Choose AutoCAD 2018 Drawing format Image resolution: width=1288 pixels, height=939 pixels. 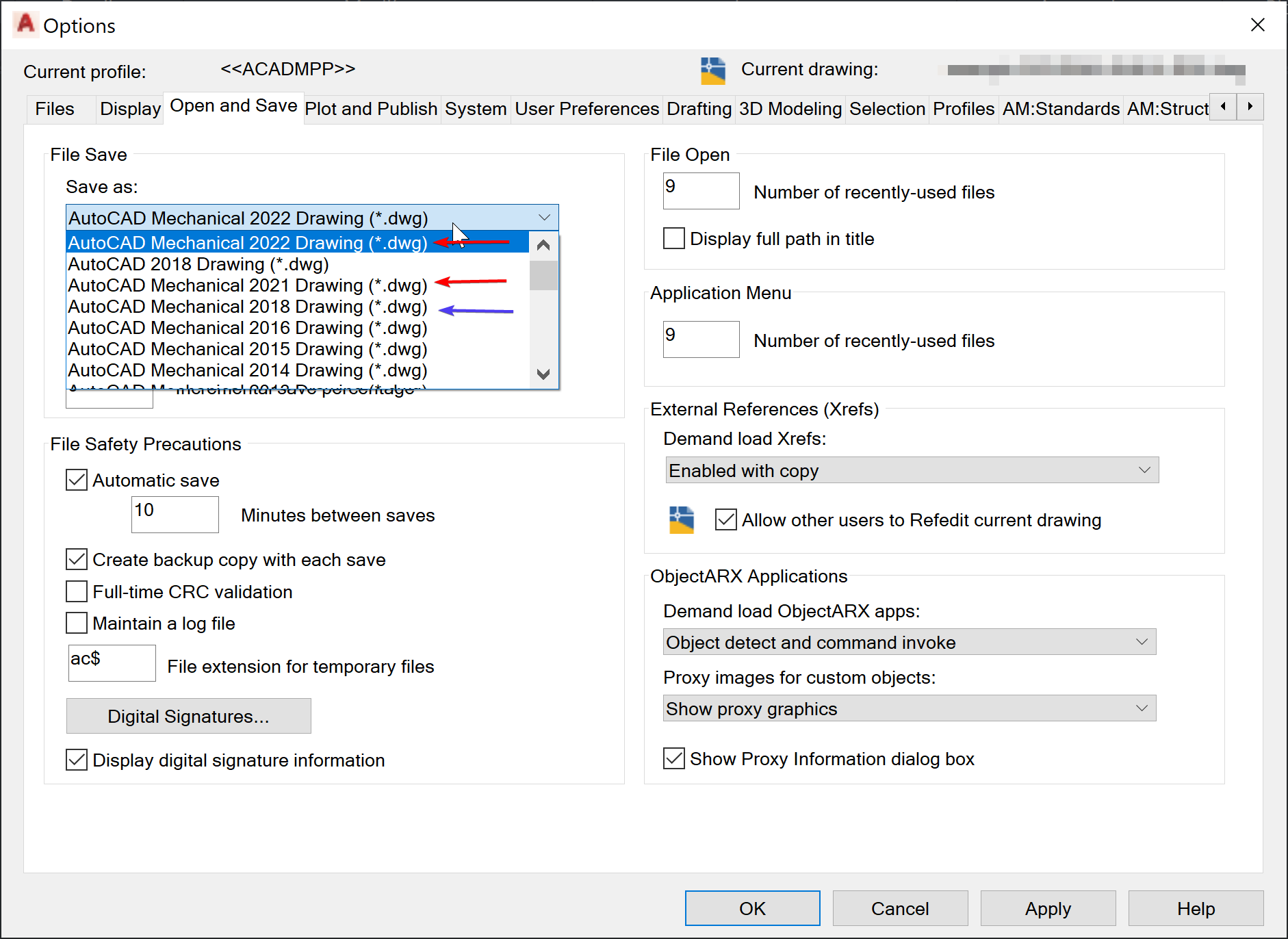pos(298,264)
